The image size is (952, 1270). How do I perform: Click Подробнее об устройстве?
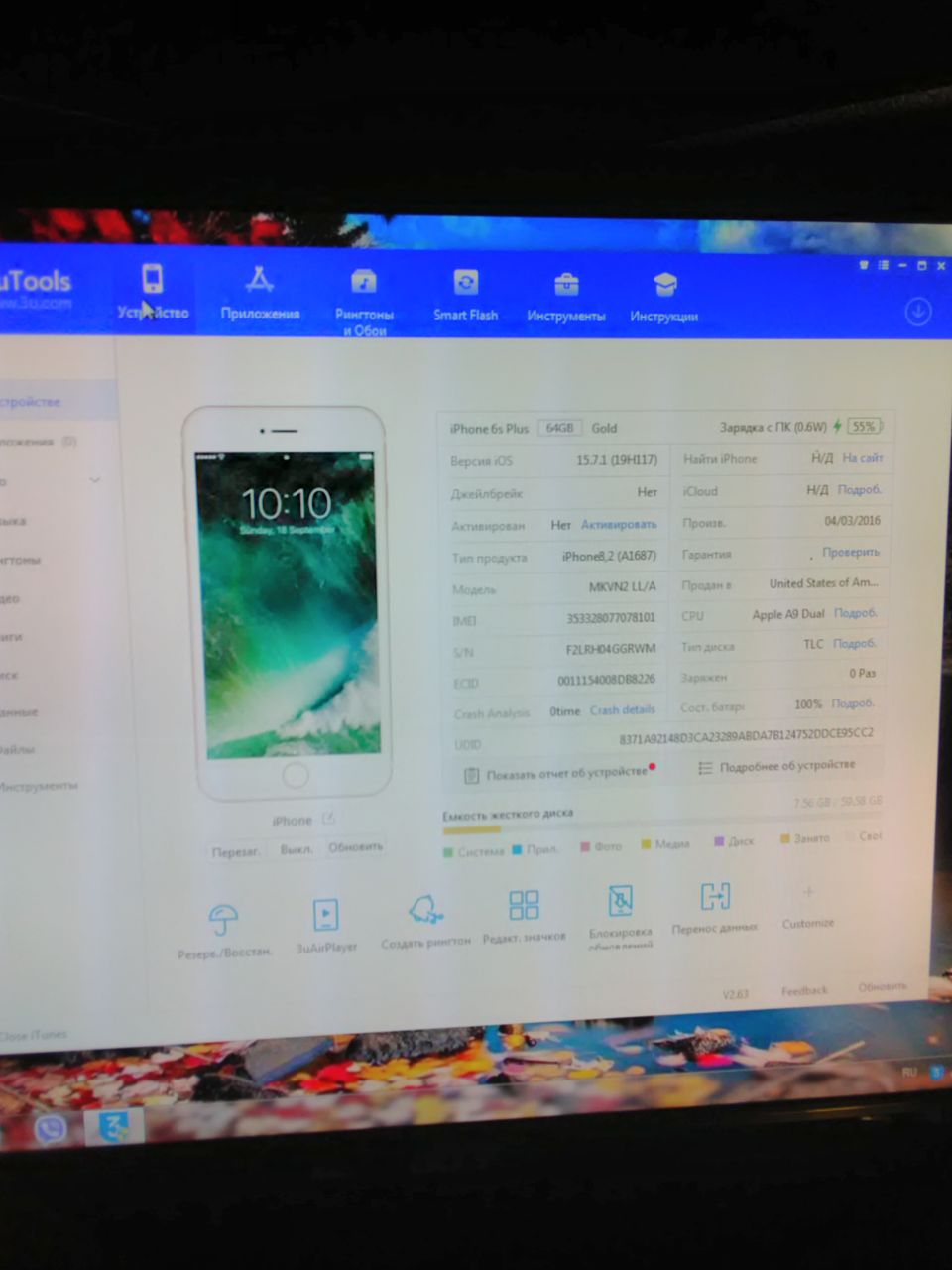[x=776, y=766]
